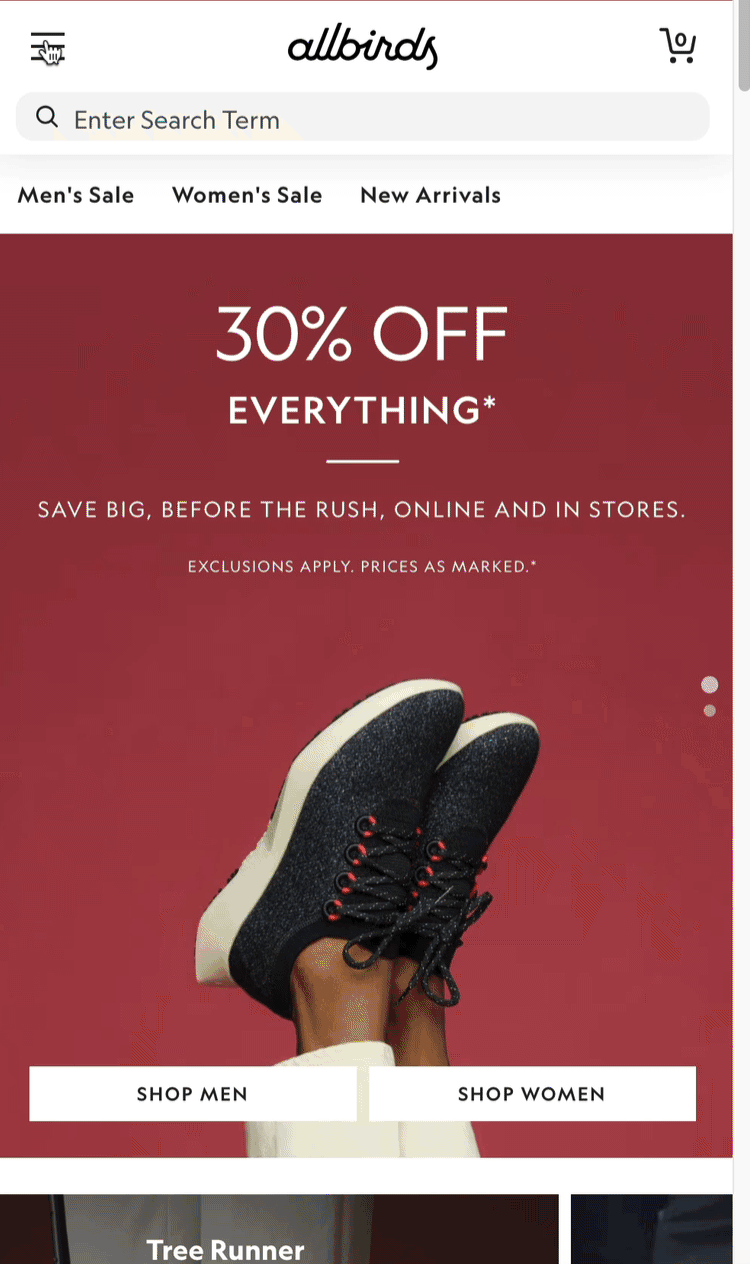Click the Exclusions Apply disclaimer text

pos(362,567)
